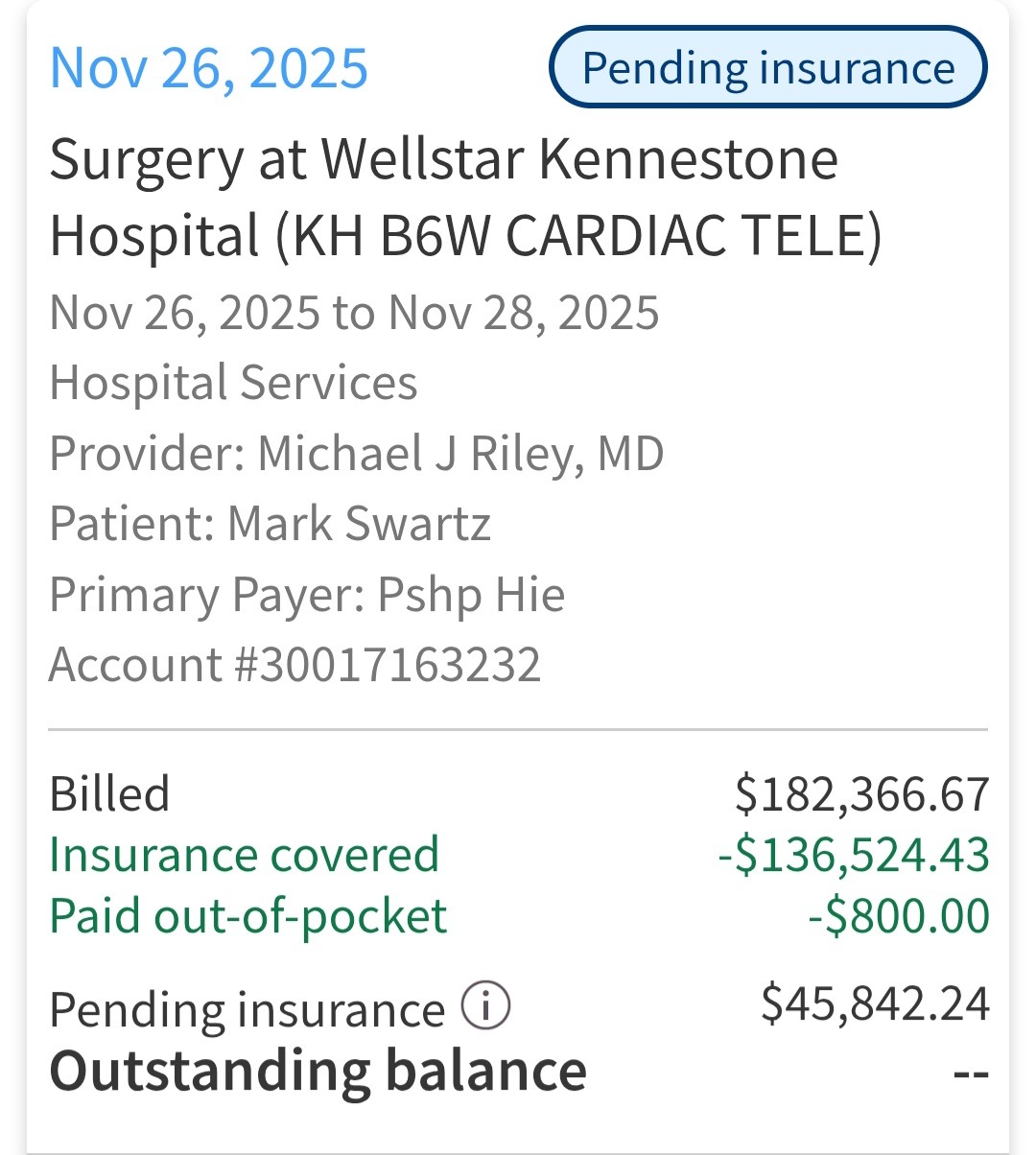Click the billed amount $182,366.67
This screenshot has width=1036, height=1155.
coord(861,794)
